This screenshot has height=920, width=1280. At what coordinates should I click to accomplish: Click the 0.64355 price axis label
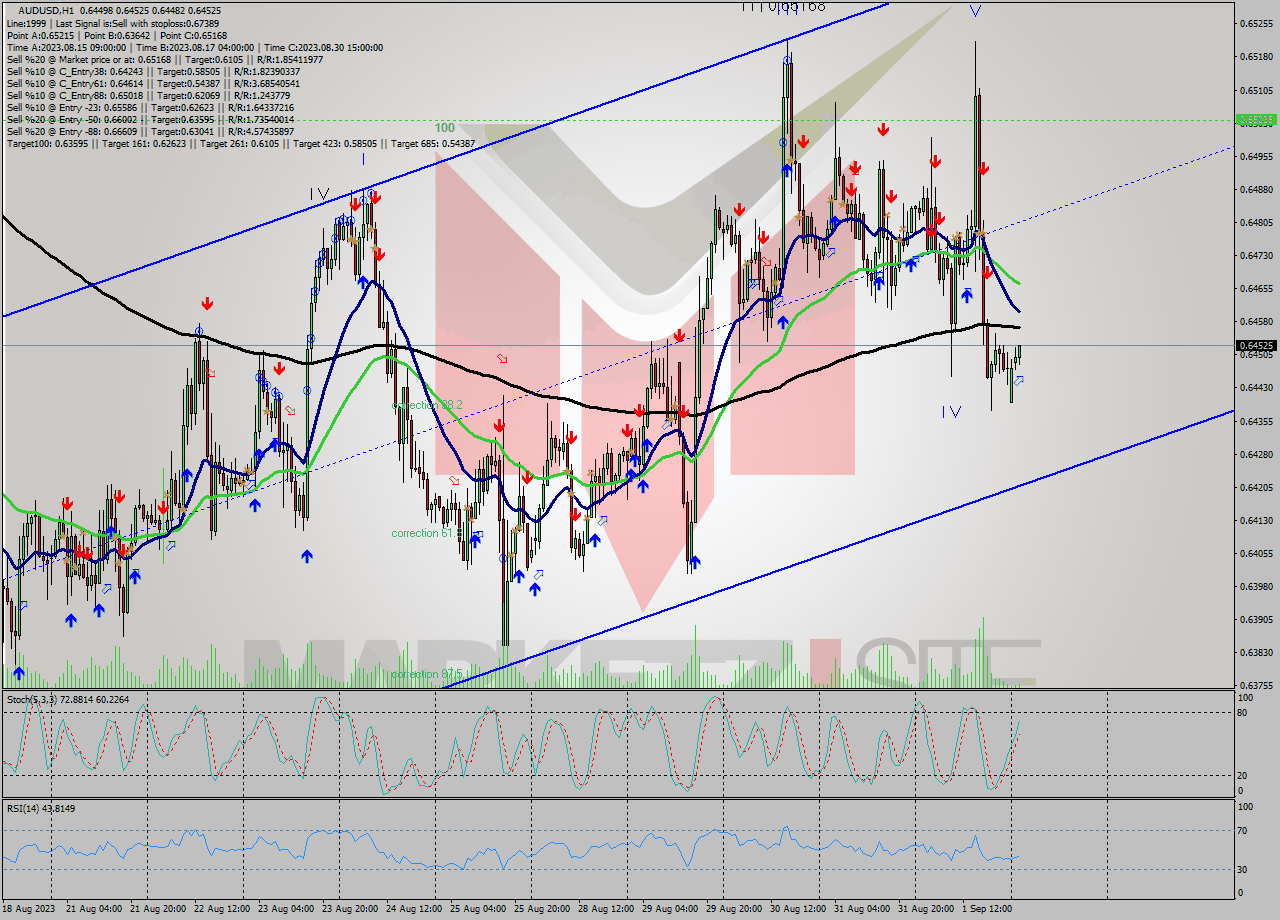click(1256, 421)
